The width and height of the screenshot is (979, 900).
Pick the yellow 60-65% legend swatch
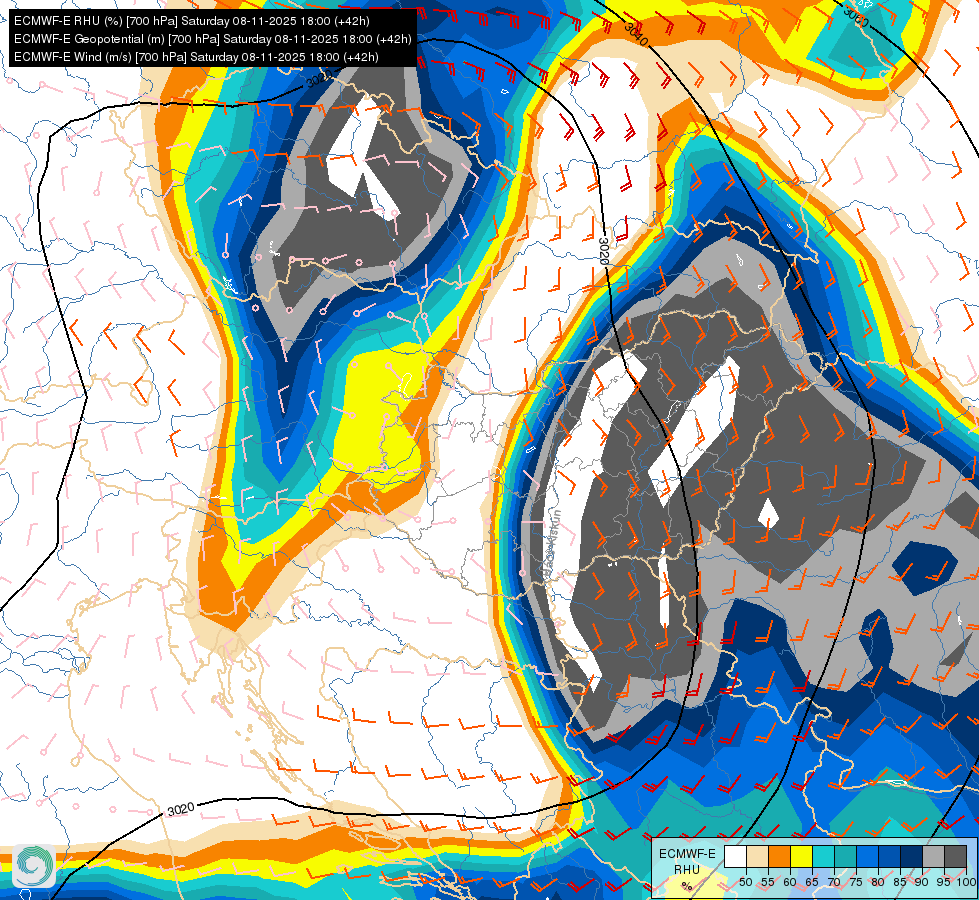(x=802, y=856)
